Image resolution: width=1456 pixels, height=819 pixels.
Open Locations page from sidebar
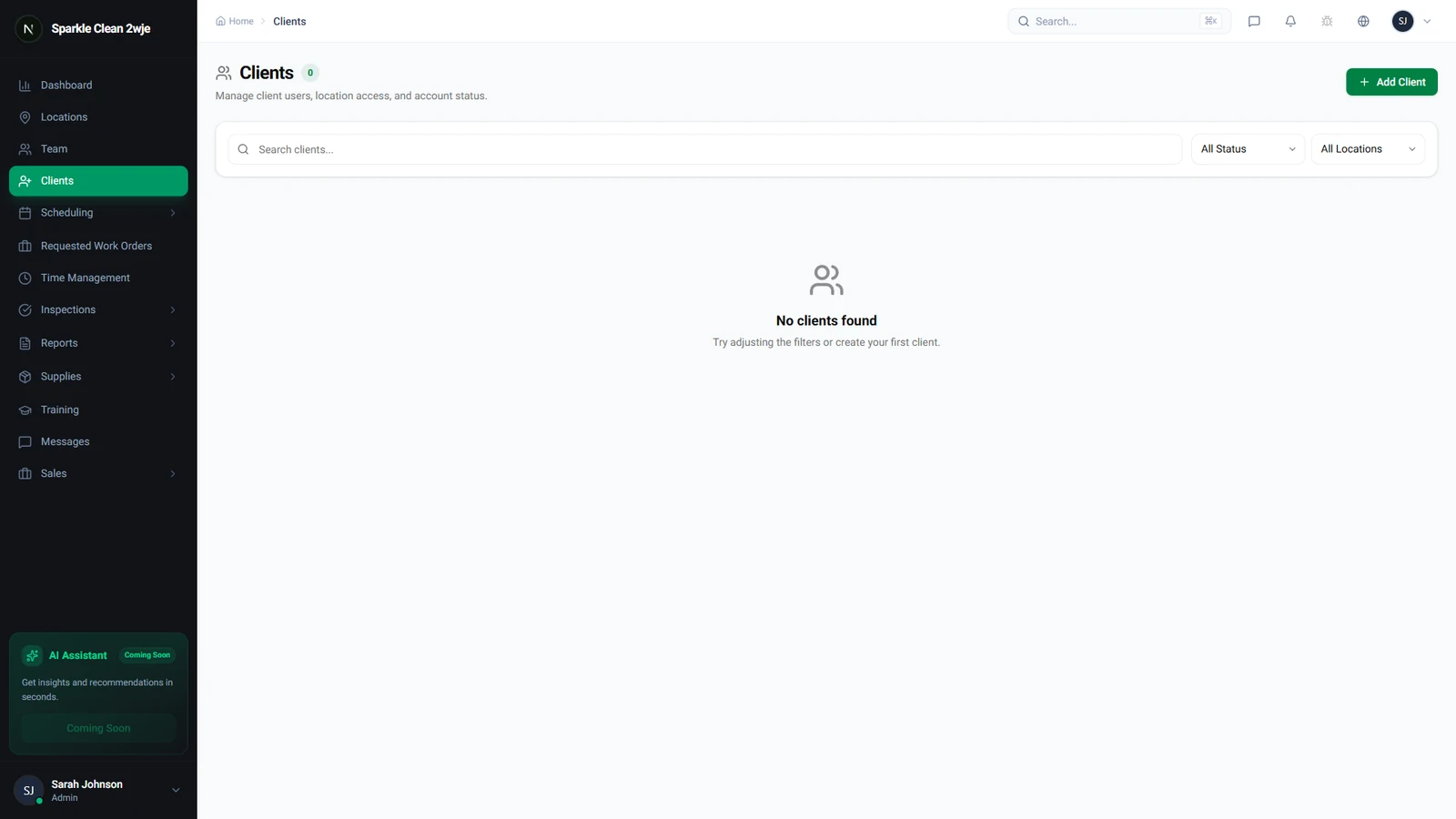click(98, 117)
